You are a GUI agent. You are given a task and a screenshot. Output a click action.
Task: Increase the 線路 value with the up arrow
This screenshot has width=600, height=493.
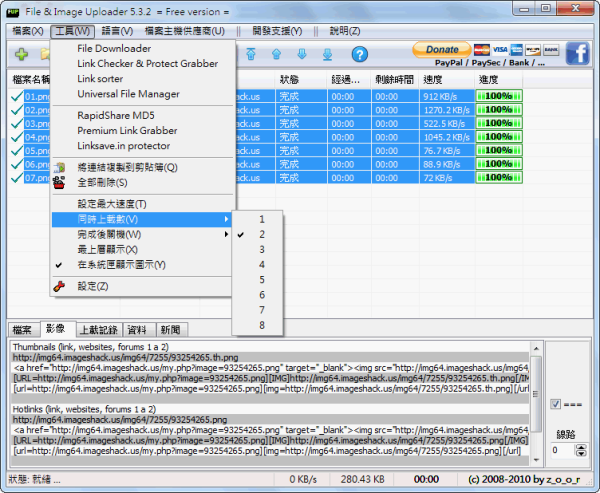point(581,447)
